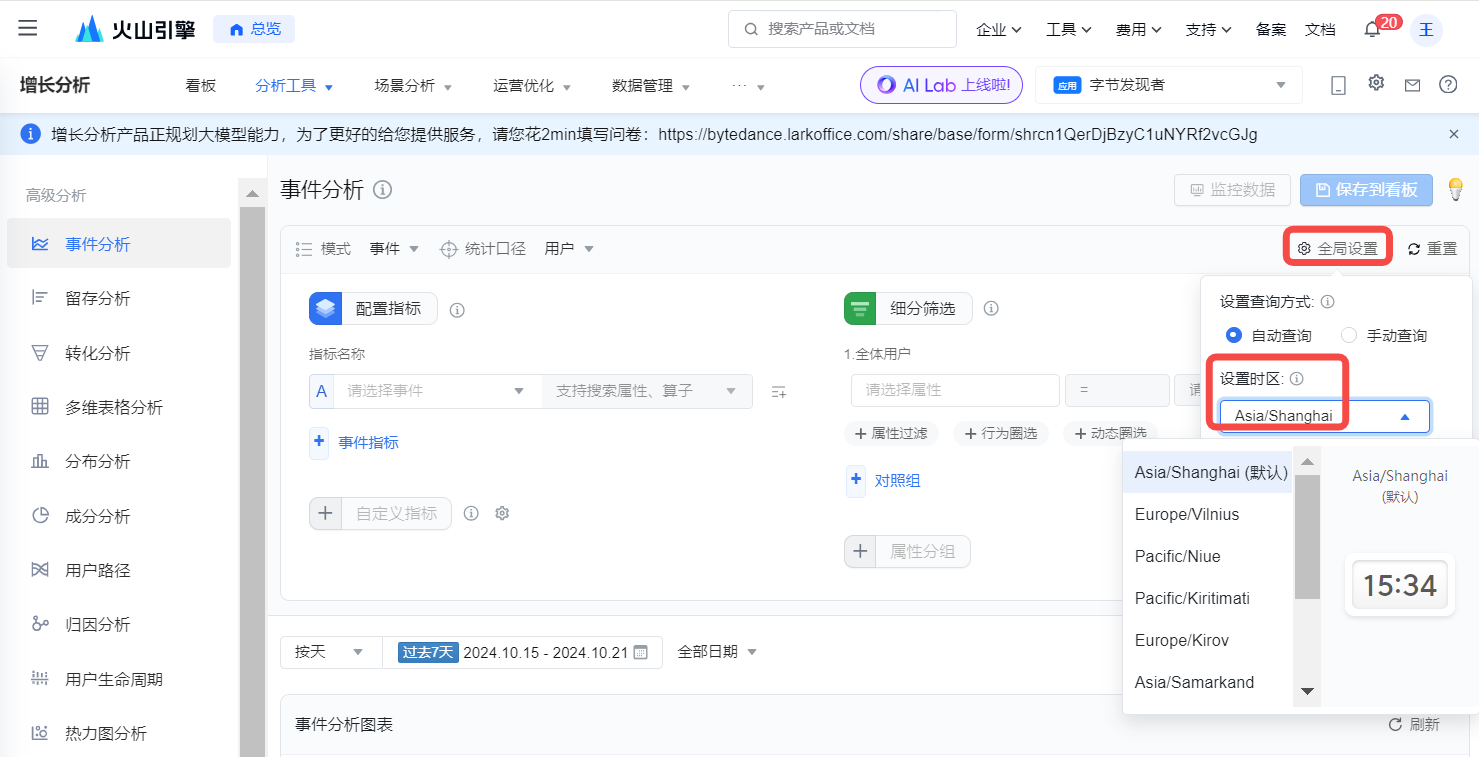The width and height of the screenshot is (1479, 757).
Task: Click the add-row icon beside the metric selector
Action: tap(779, 392)
